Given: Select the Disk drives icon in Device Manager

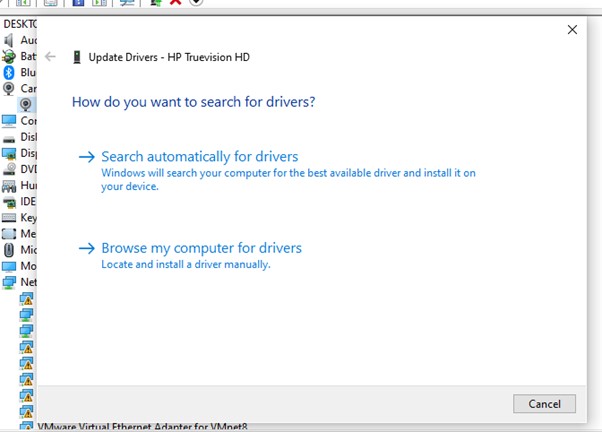Looking at the screenshot, I should tap(9, 139).
